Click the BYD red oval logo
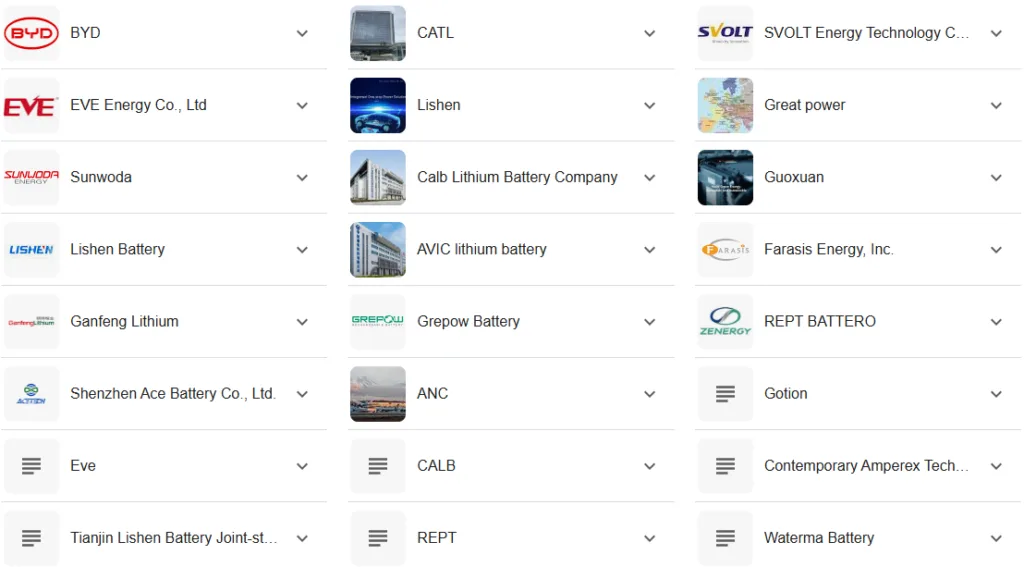This screenshot has height=567, width=1024. (x=31, y=33)
